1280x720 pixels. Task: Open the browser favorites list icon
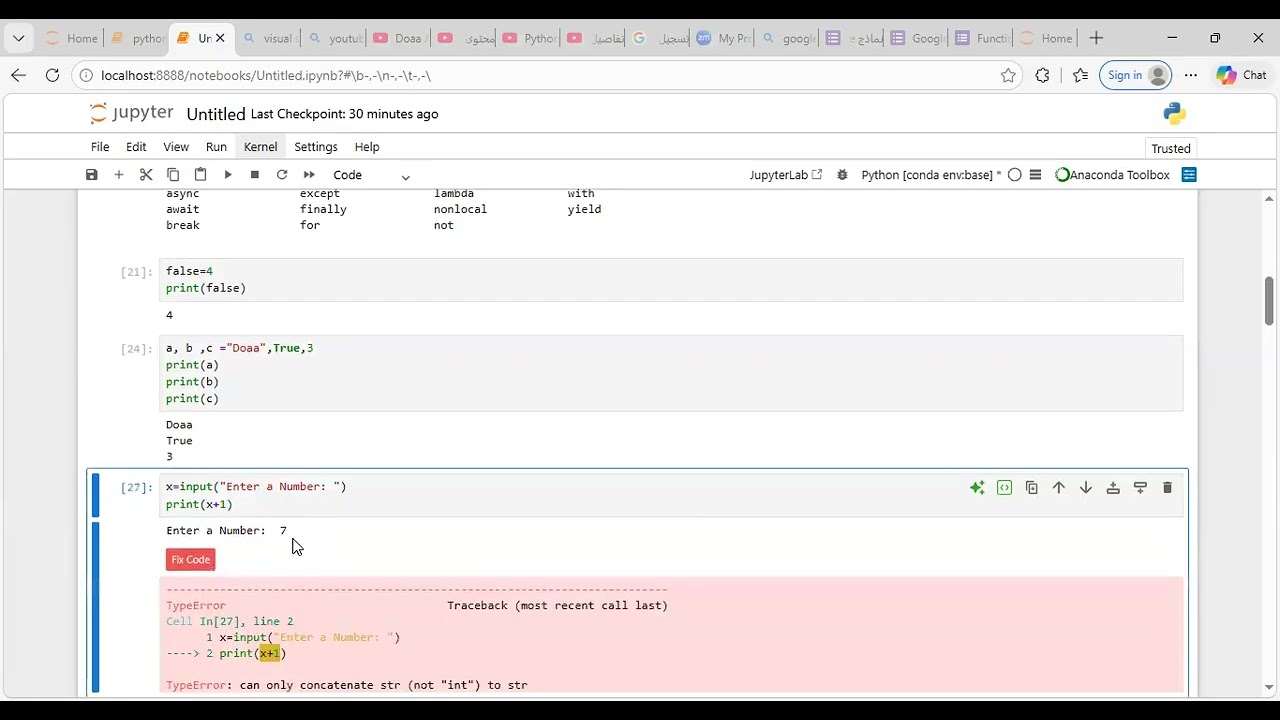(1080, 75)
